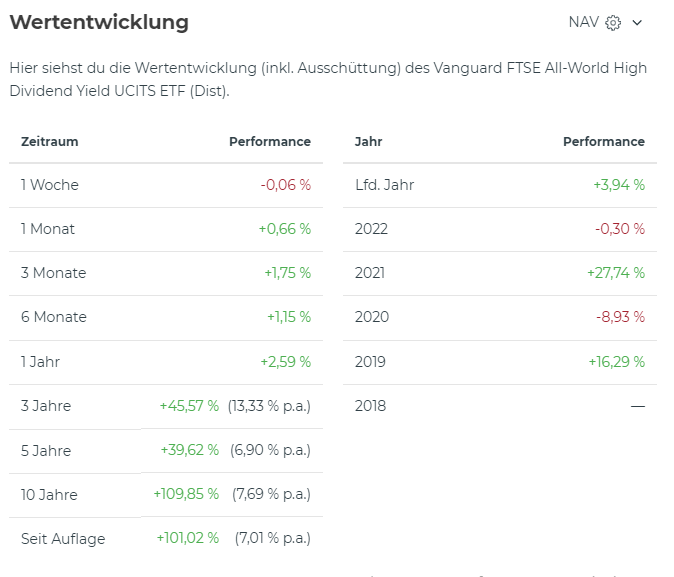
Task: Click the 2019 performance value +16,29 %
Action: 616,362
